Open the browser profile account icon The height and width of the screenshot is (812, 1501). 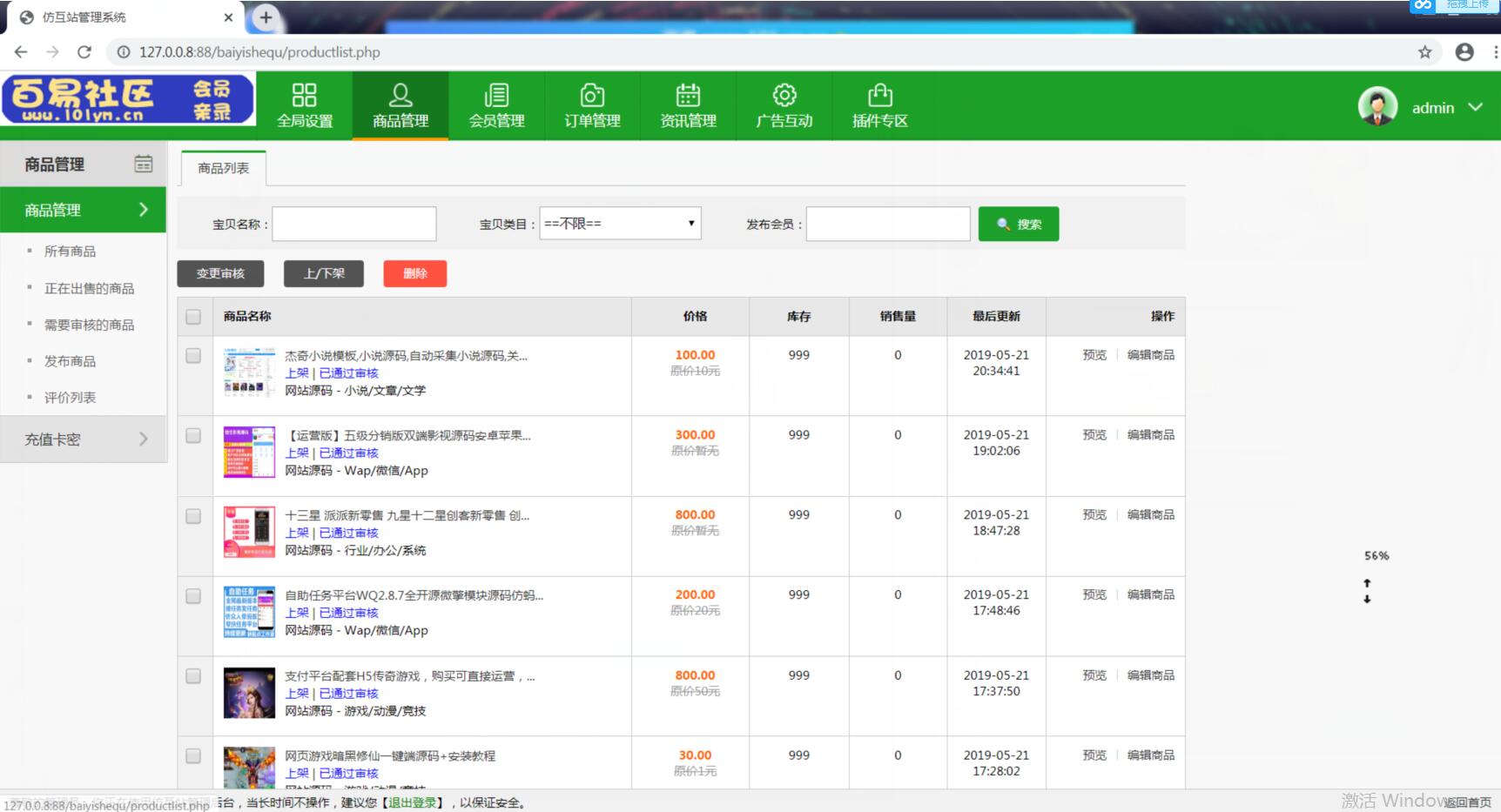[1464, 52]
